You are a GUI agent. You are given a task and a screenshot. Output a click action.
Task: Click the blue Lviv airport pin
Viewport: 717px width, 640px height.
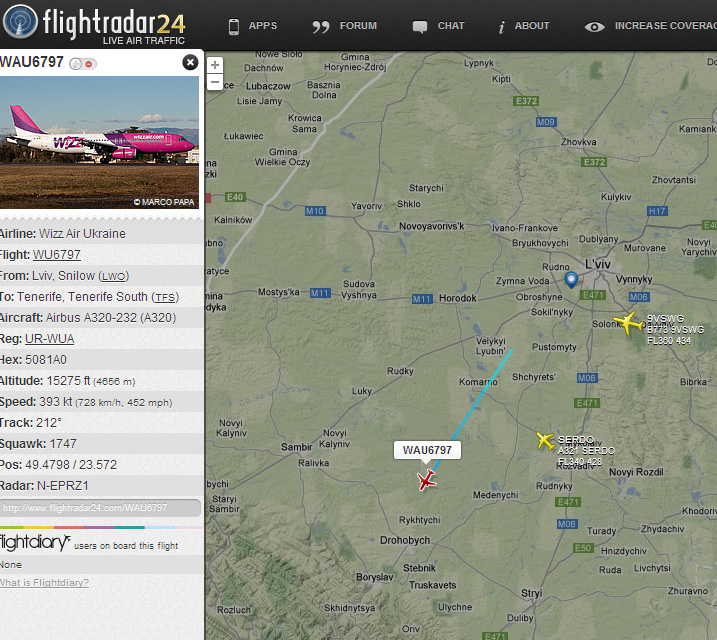point(571,279)
